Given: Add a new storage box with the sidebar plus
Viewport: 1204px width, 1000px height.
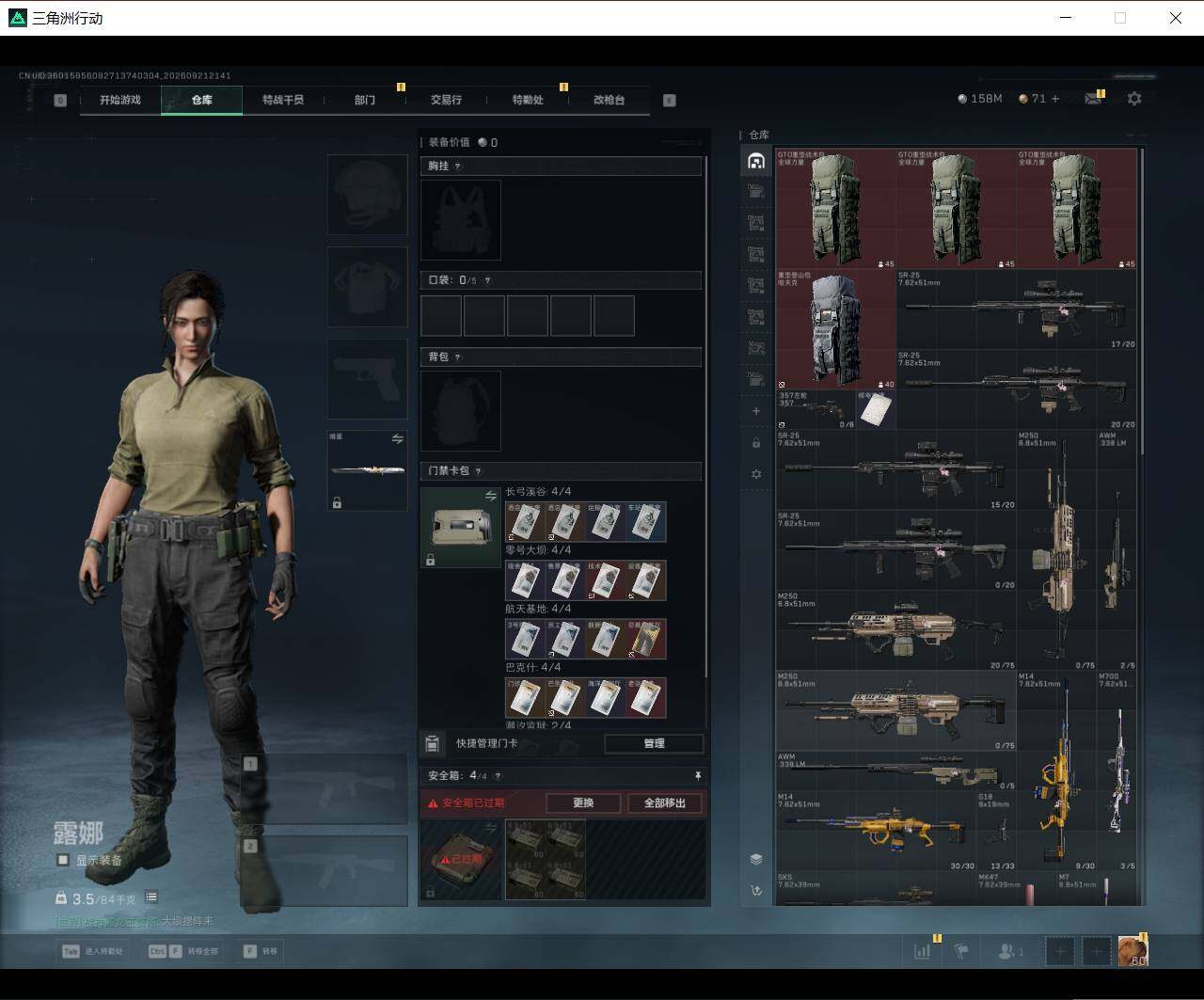Looking at the screenshot, I should point(756,411).
